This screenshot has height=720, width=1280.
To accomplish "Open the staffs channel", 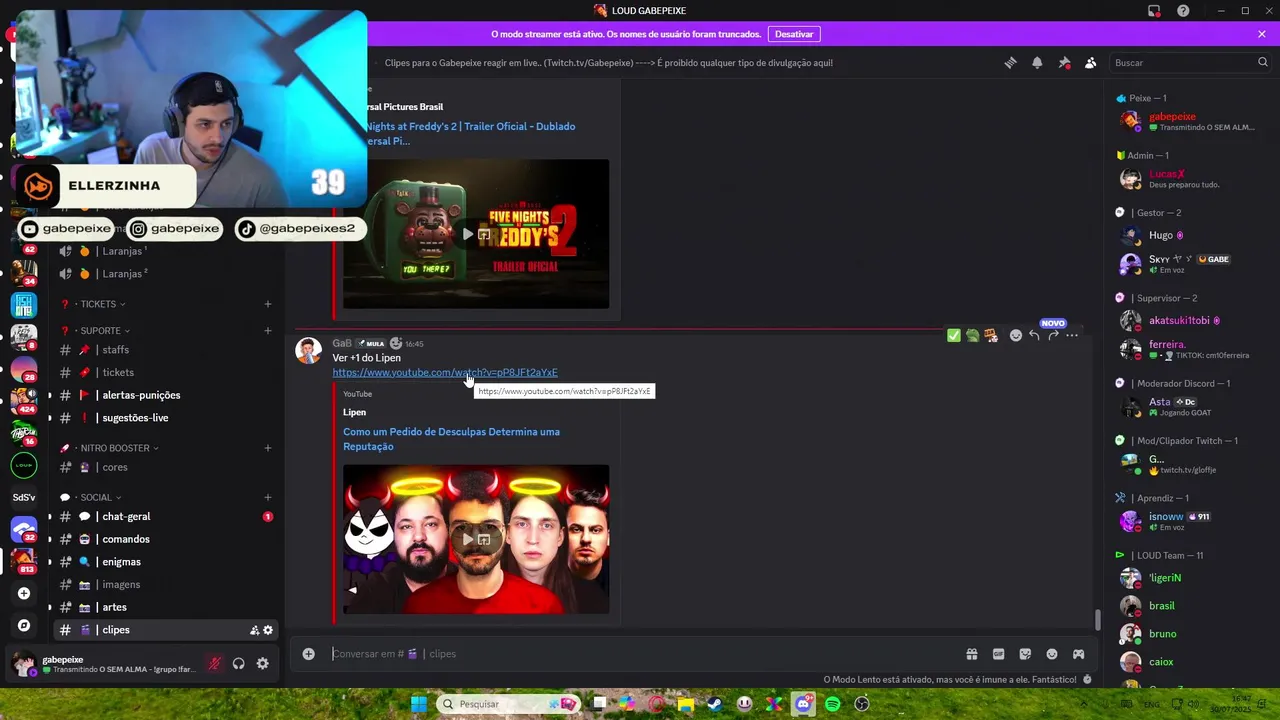I will click(x=165, y=350).
